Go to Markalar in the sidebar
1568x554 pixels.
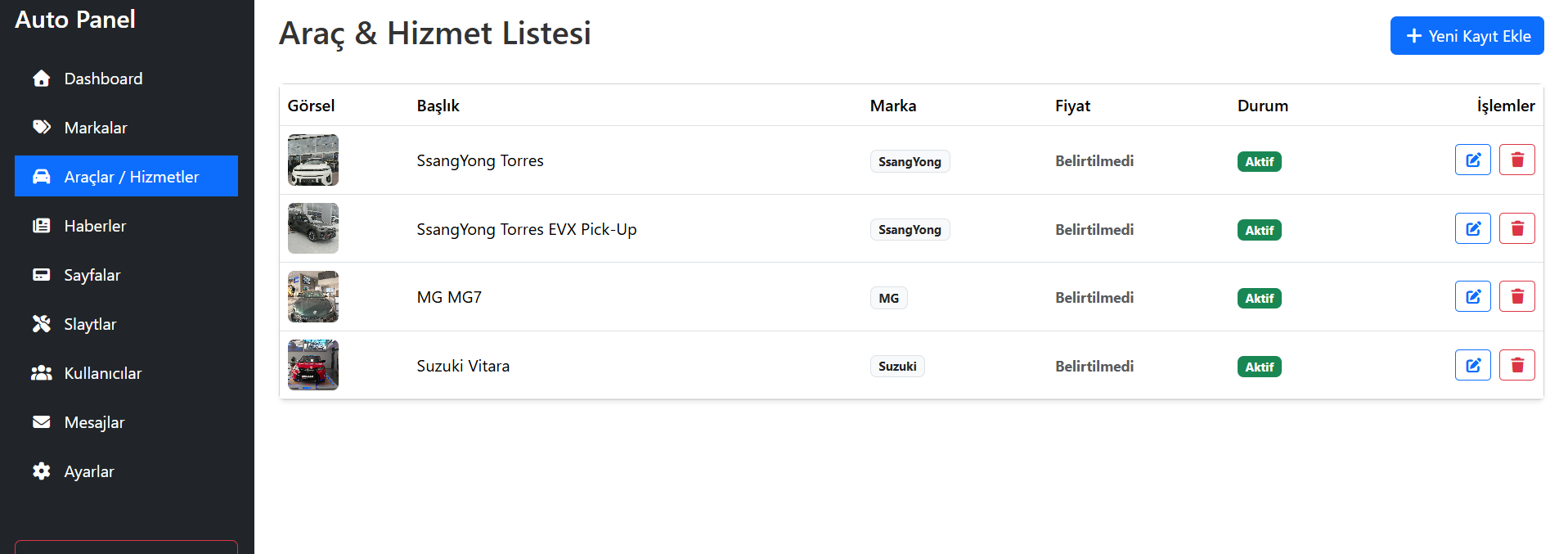96,128
